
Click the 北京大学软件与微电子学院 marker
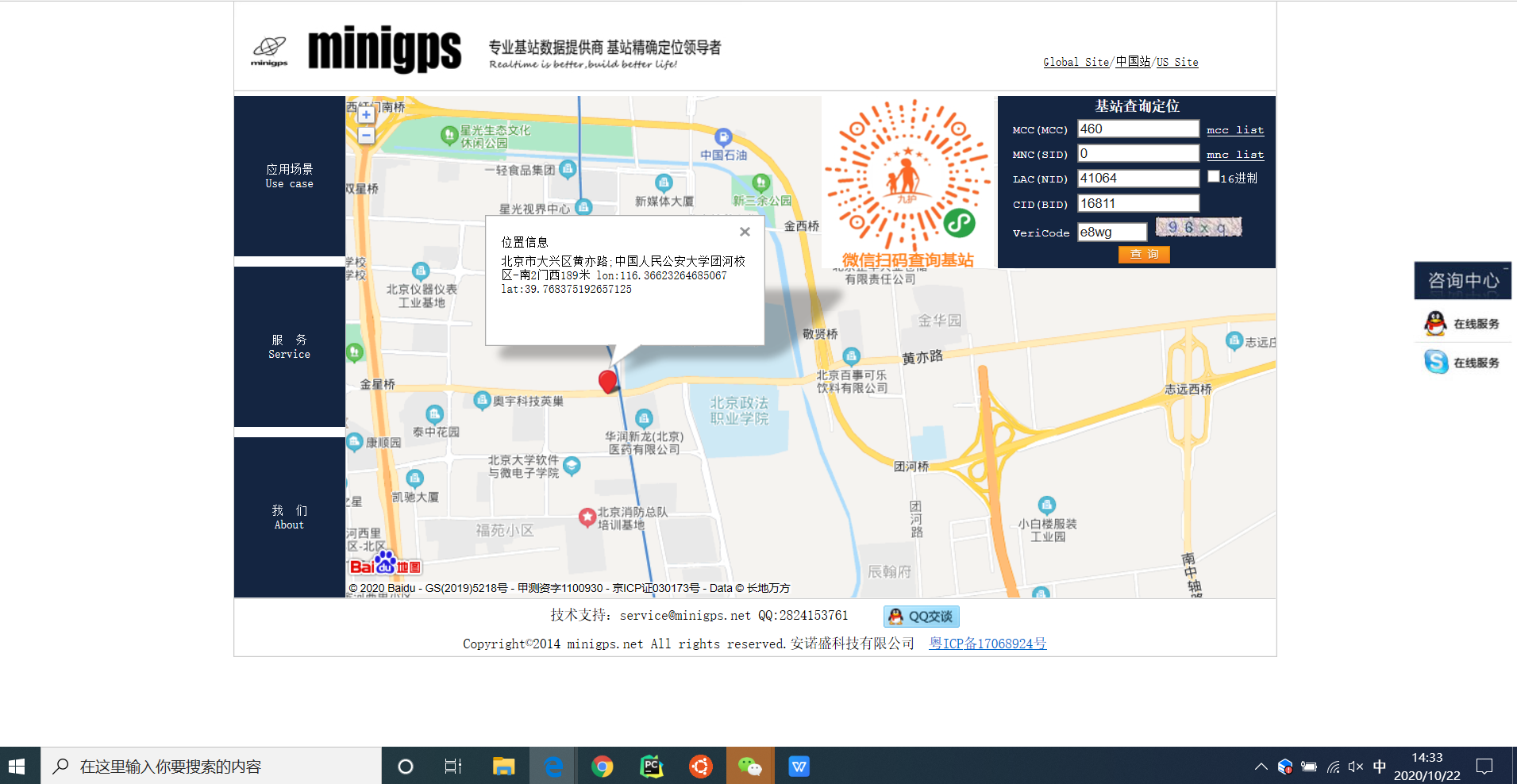point(572,466)
